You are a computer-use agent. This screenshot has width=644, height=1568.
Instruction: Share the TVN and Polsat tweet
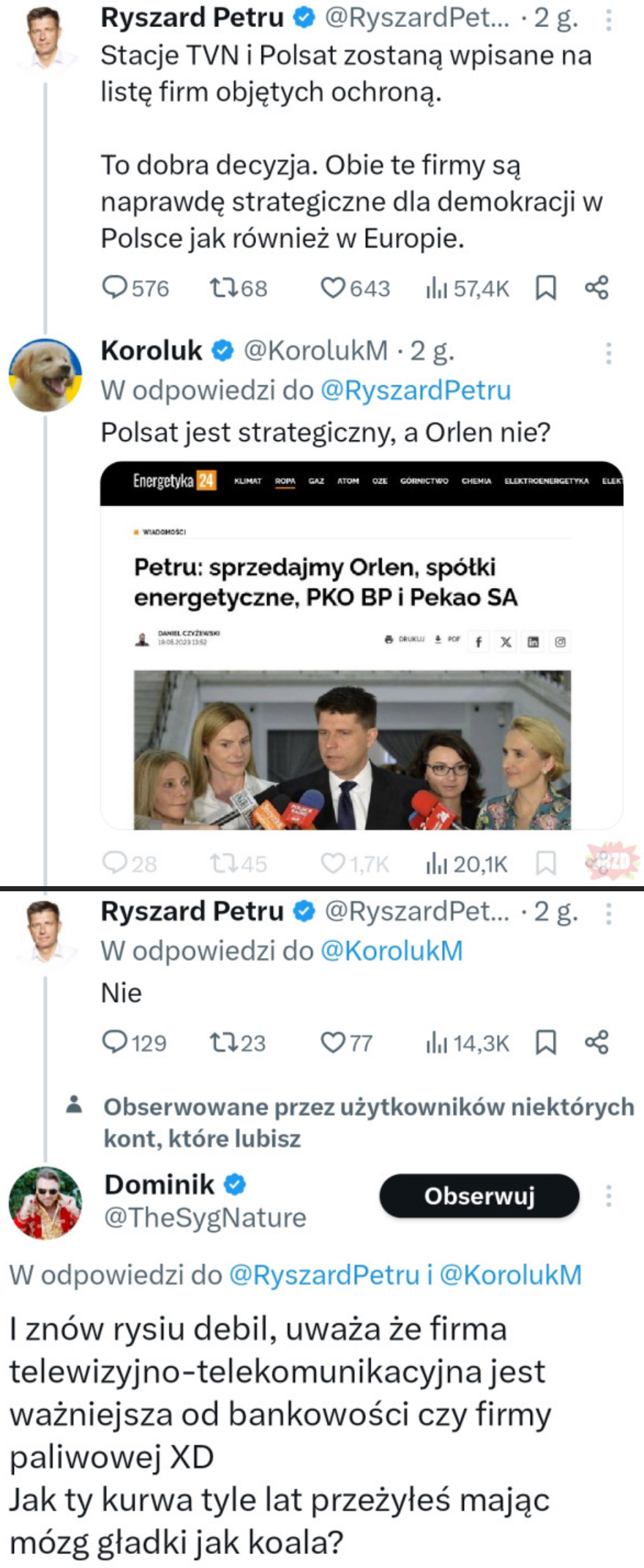pyautogui.click(x=596, y=288)
